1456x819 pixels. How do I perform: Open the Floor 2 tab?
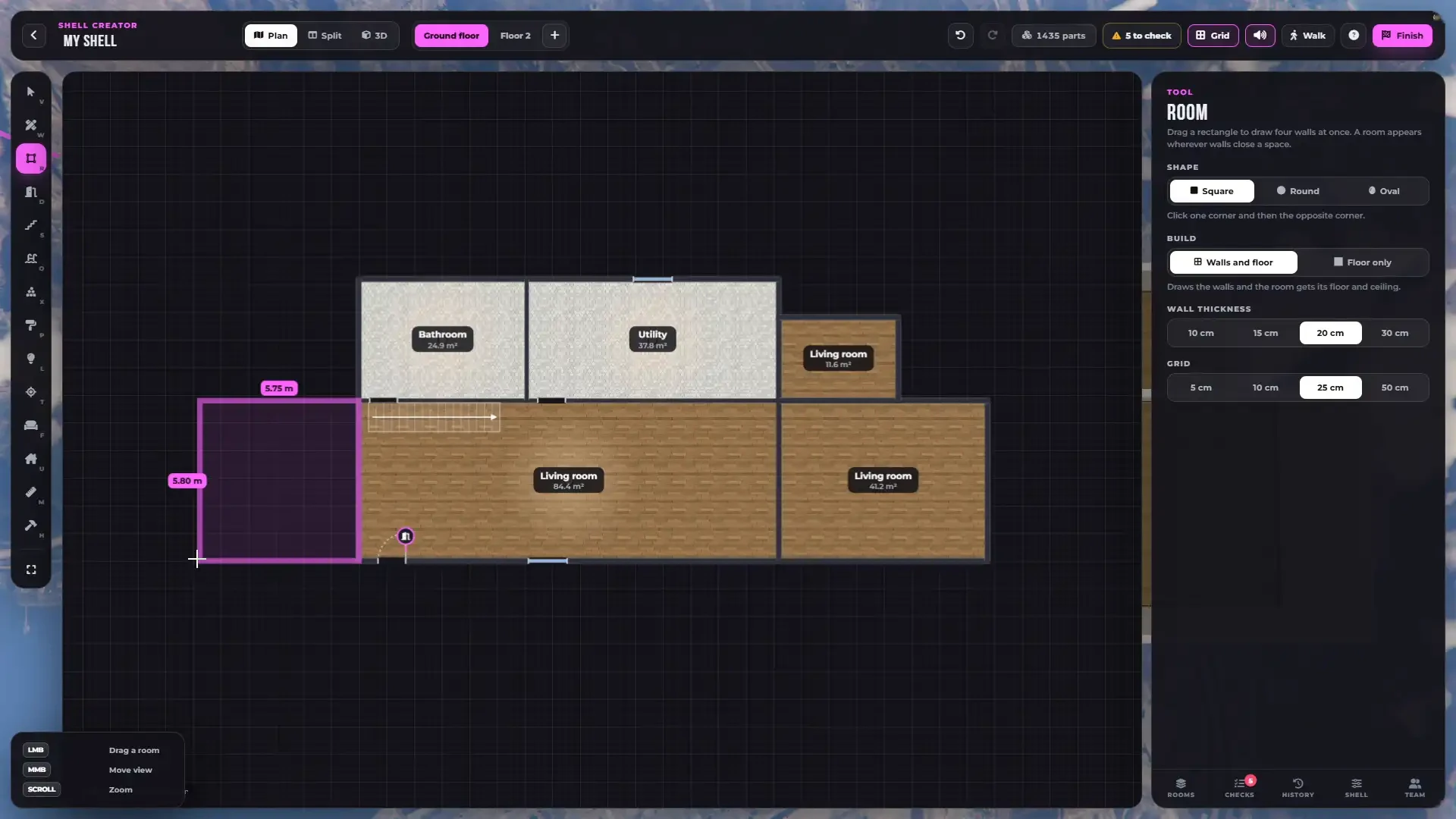tap(516, 36)
